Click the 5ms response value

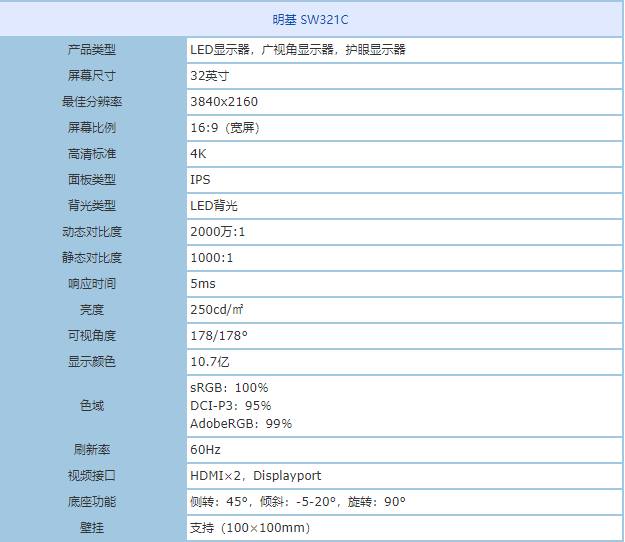(x=203, y=284)
